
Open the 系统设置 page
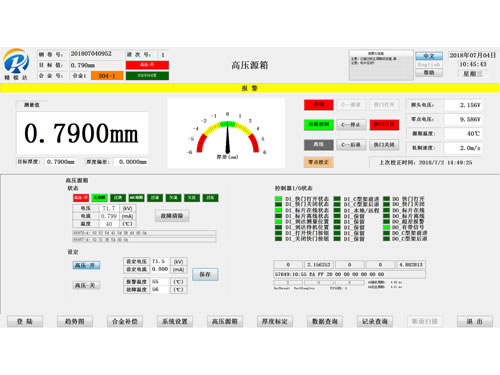click(175, 321)
